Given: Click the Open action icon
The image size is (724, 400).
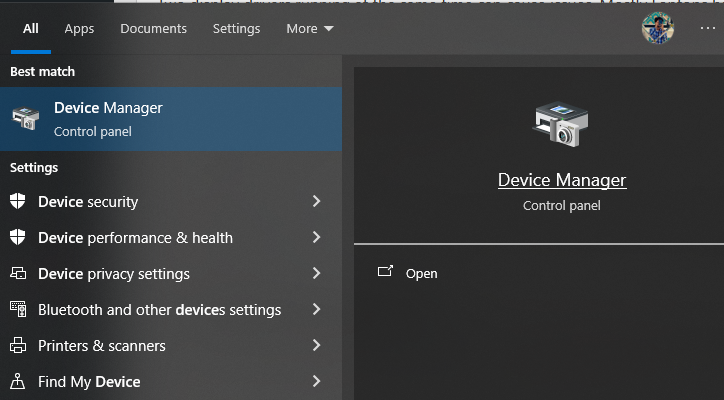Looking at the screenshot, I should click(x=385, y=271).
